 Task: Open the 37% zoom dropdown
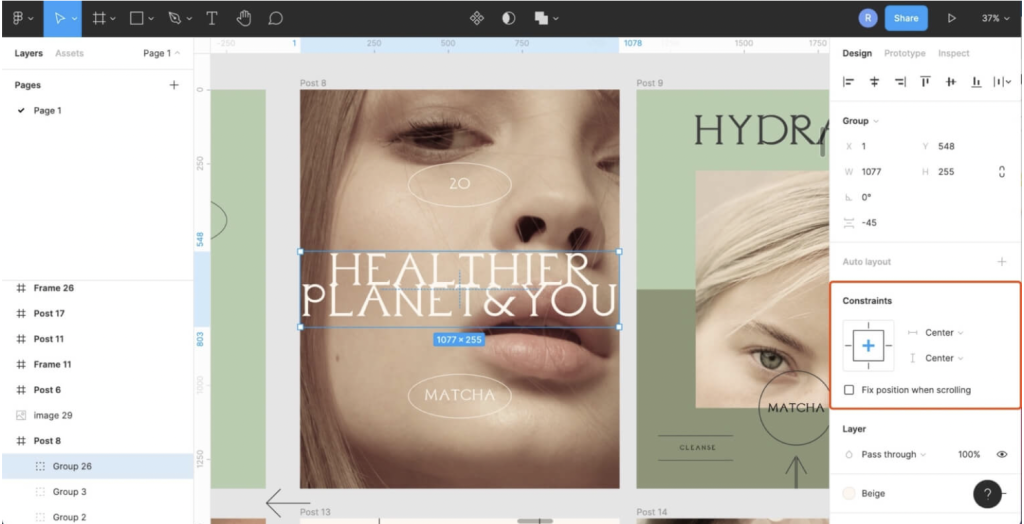point(995,18)
